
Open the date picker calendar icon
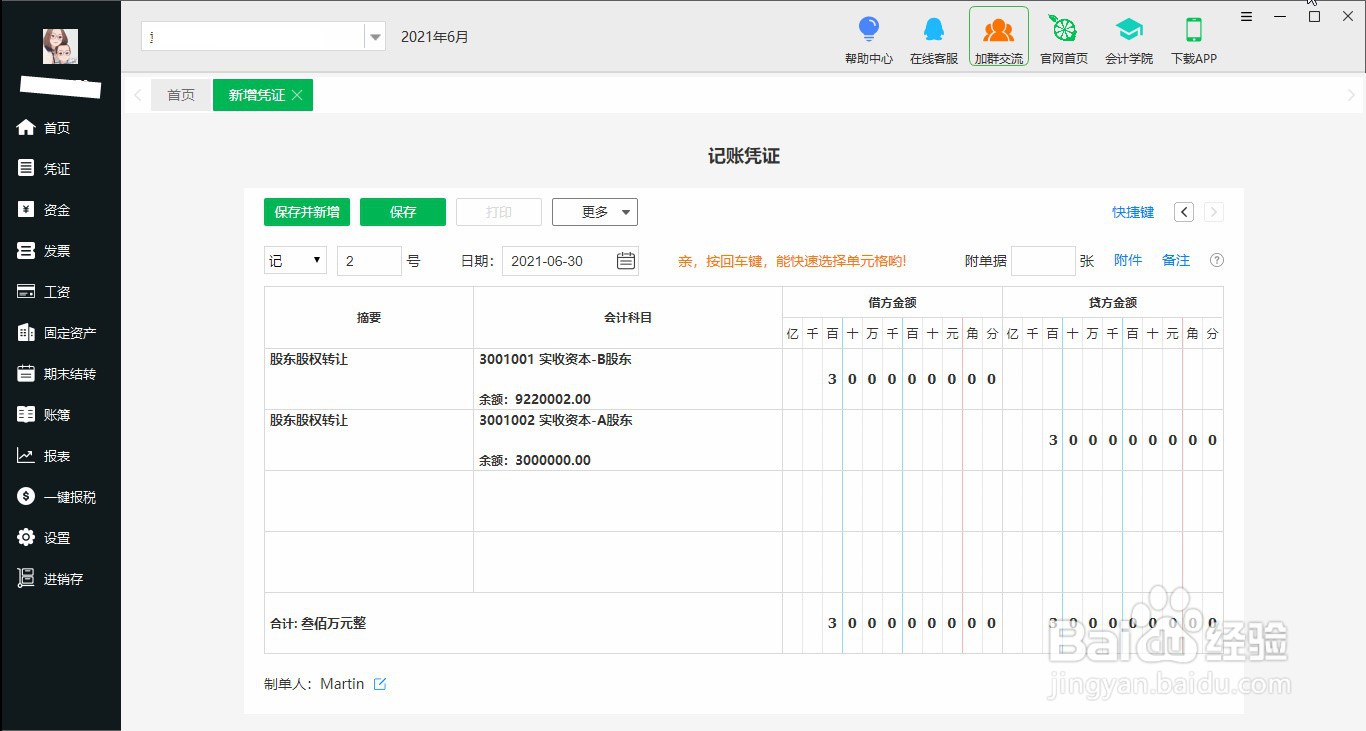[x=625, y=260]
